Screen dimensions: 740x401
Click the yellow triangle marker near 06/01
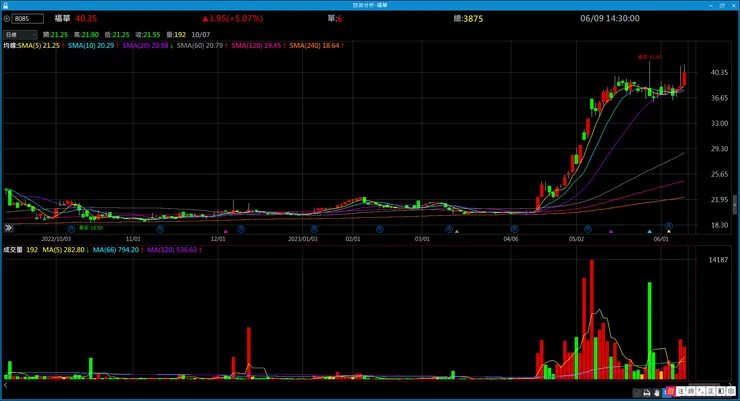pos(669,232)
